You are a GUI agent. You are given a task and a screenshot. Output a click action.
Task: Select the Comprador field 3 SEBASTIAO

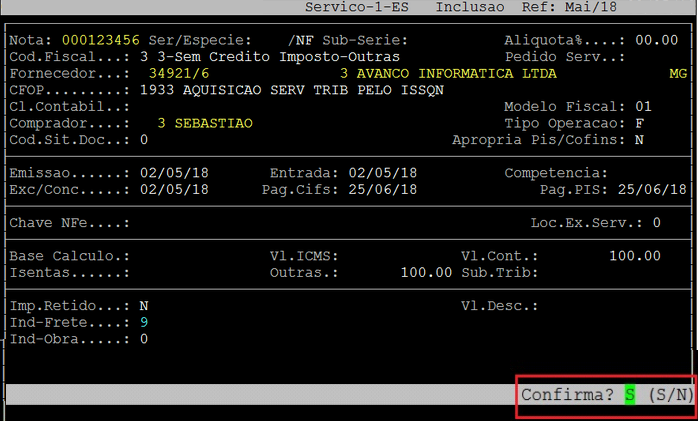click(x=206, y=123)
